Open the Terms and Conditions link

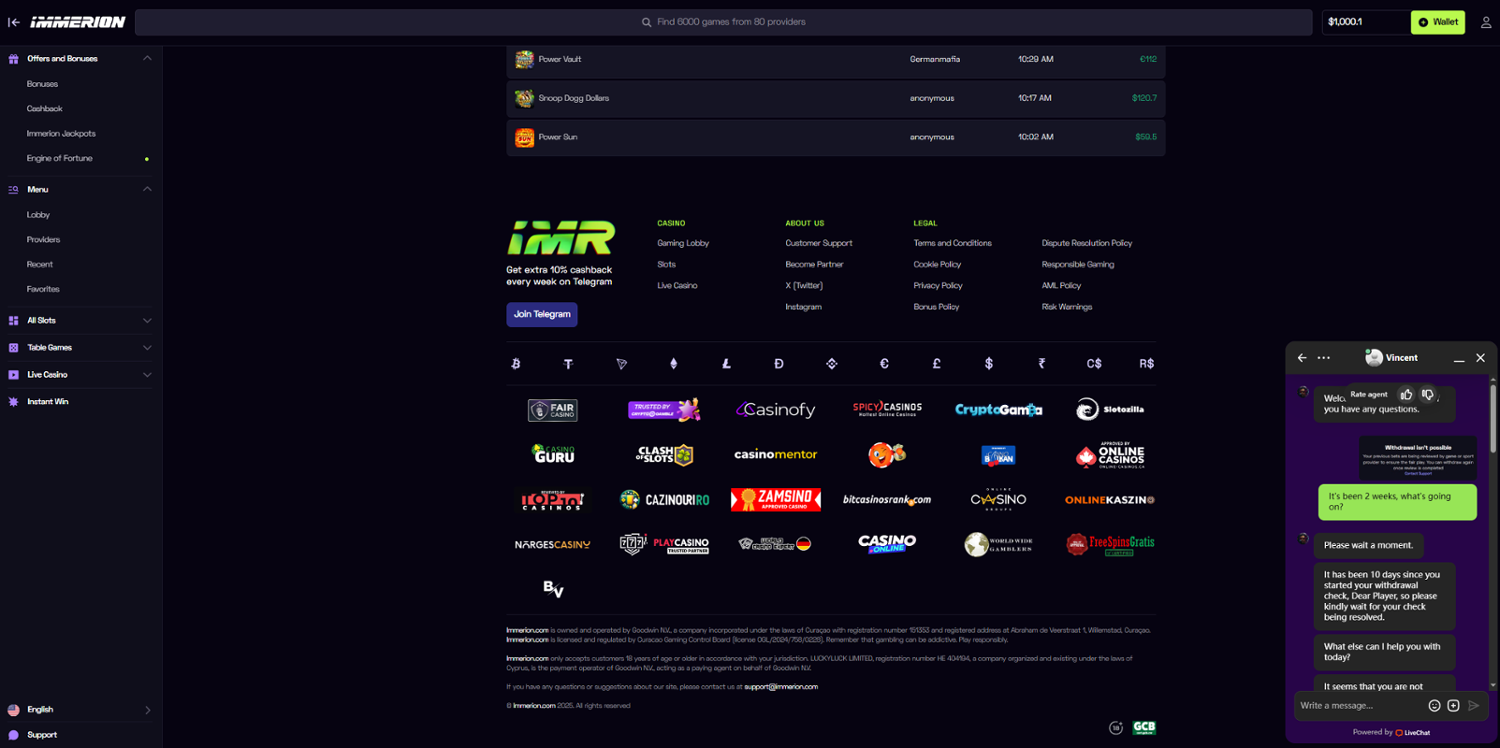[x=952, y=243]
